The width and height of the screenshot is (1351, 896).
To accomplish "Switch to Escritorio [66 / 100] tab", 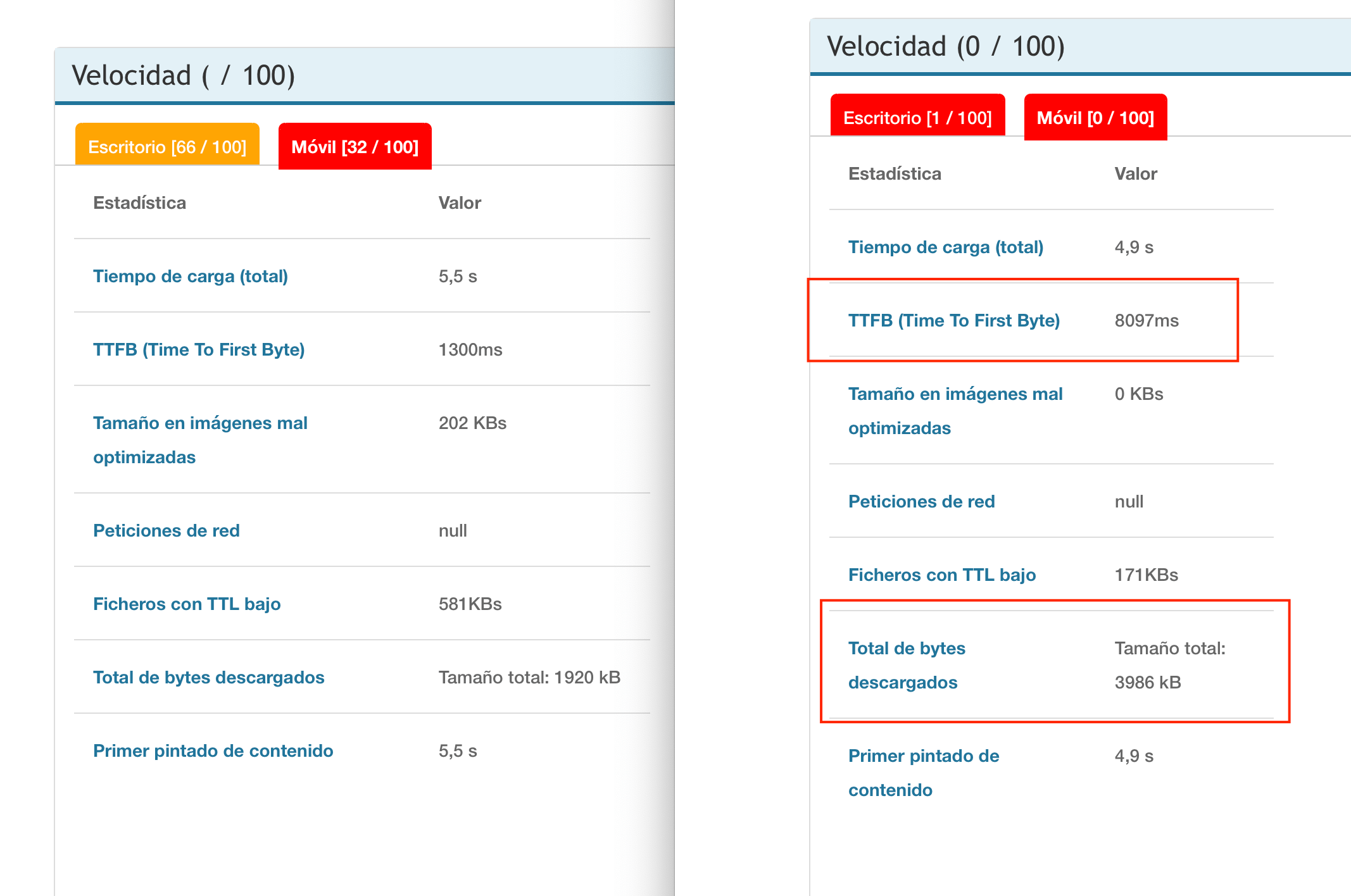I will point(167,145).
